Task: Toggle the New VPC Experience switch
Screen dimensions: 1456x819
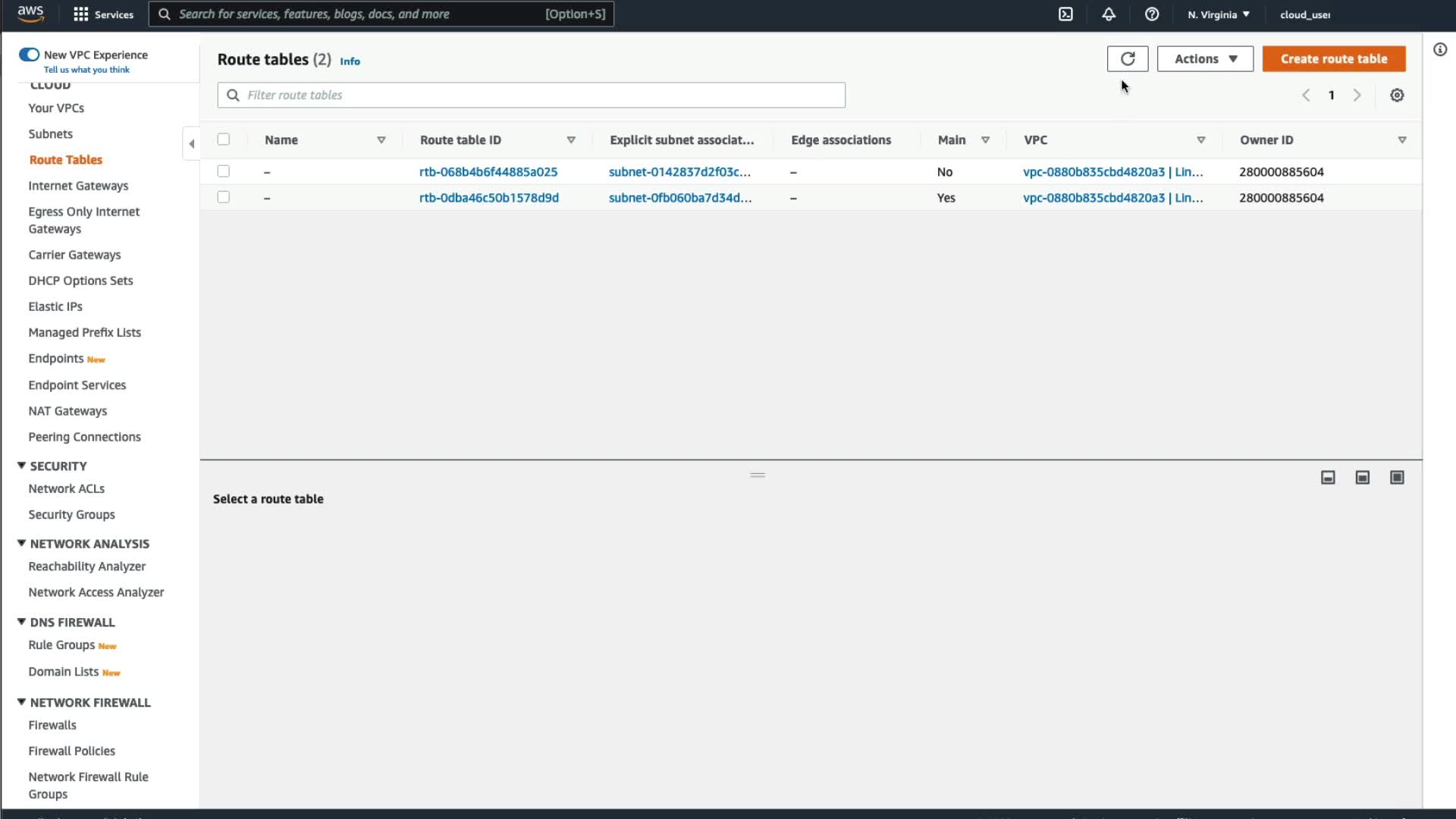Action: point(29,55)
